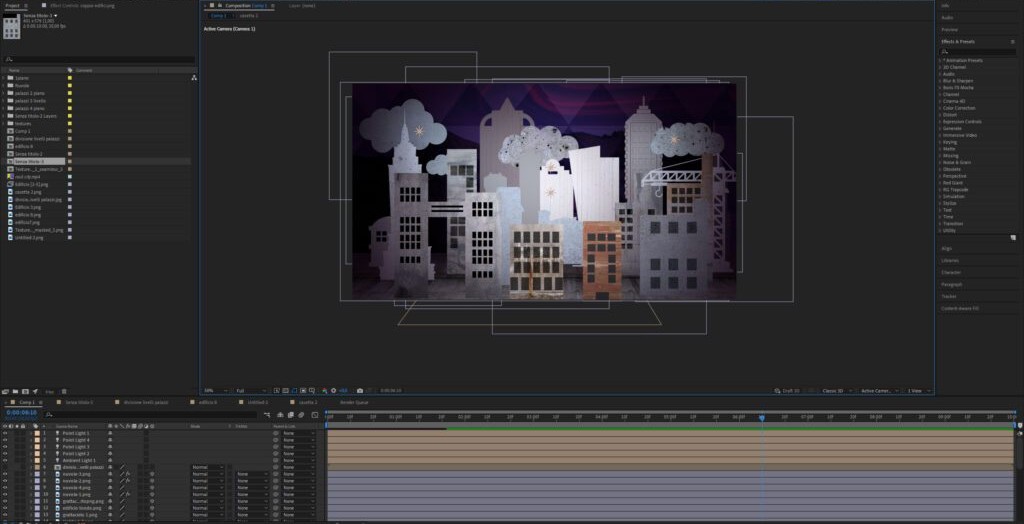
Task: Expand the Color Correction effects category
Action: tap(940, 108)
